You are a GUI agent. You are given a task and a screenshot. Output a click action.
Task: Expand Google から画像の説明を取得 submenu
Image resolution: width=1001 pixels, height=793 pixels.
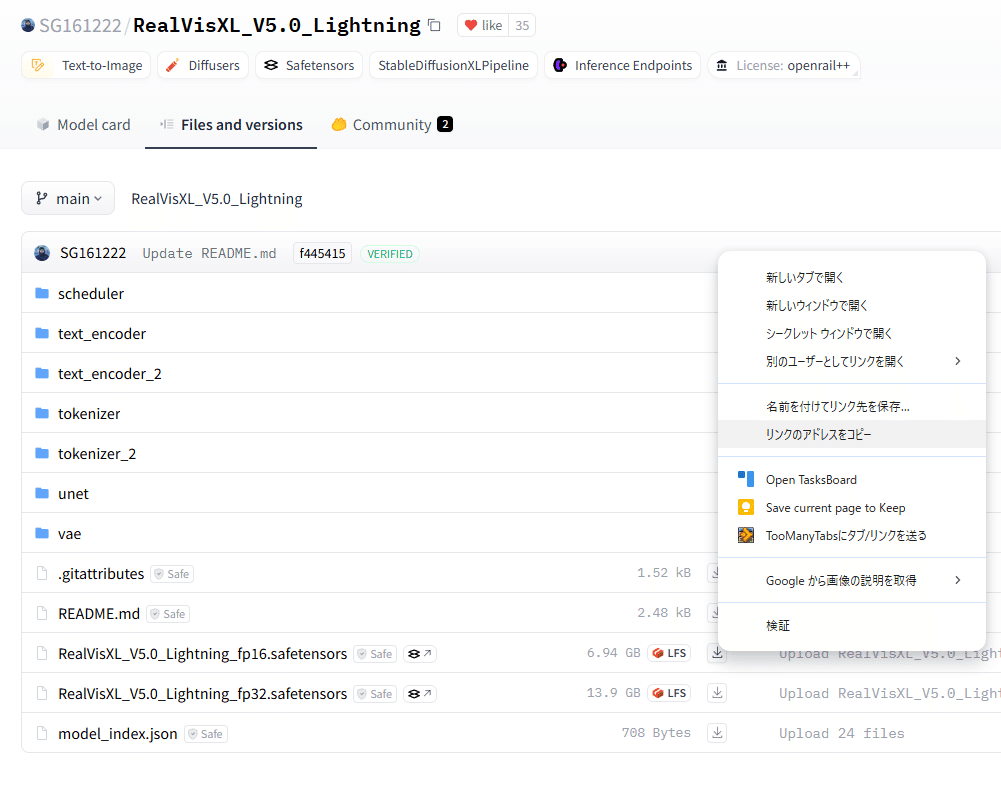(x=852, y=580)
